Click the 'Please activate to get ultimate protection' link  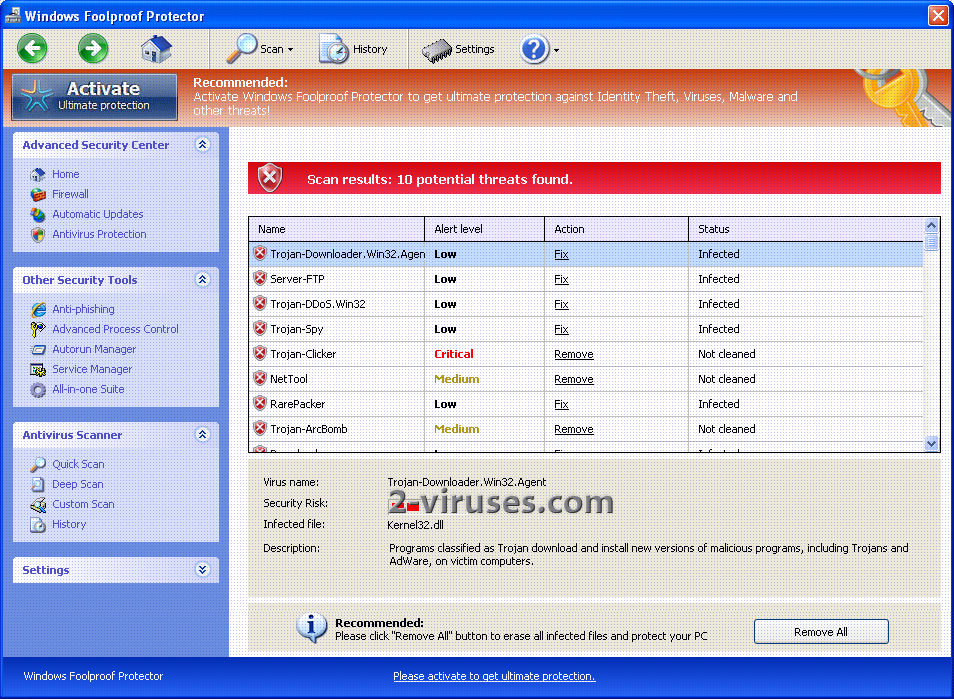click(x=494, y=676)
